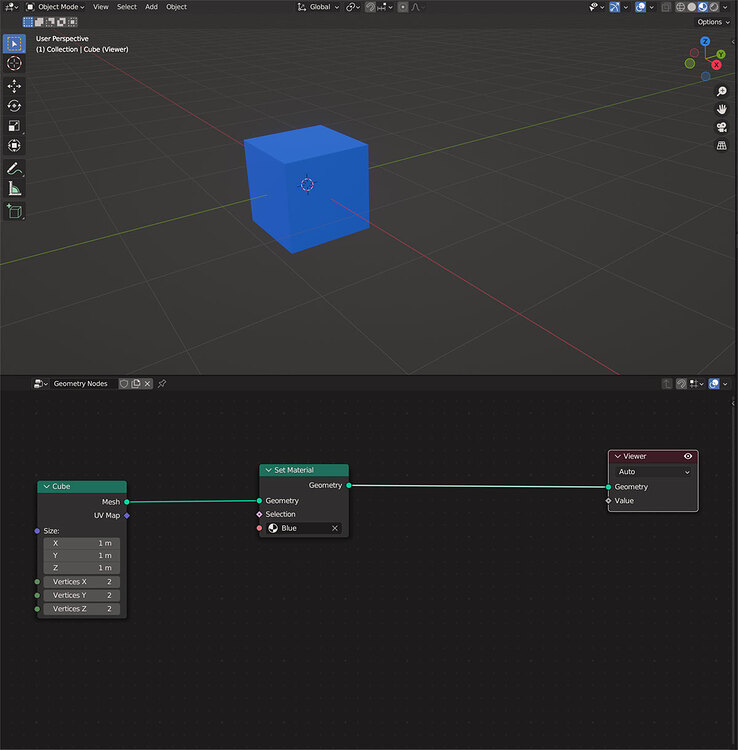Select the Select Box tool
738x750 pixels.
[x=14, y=44]
